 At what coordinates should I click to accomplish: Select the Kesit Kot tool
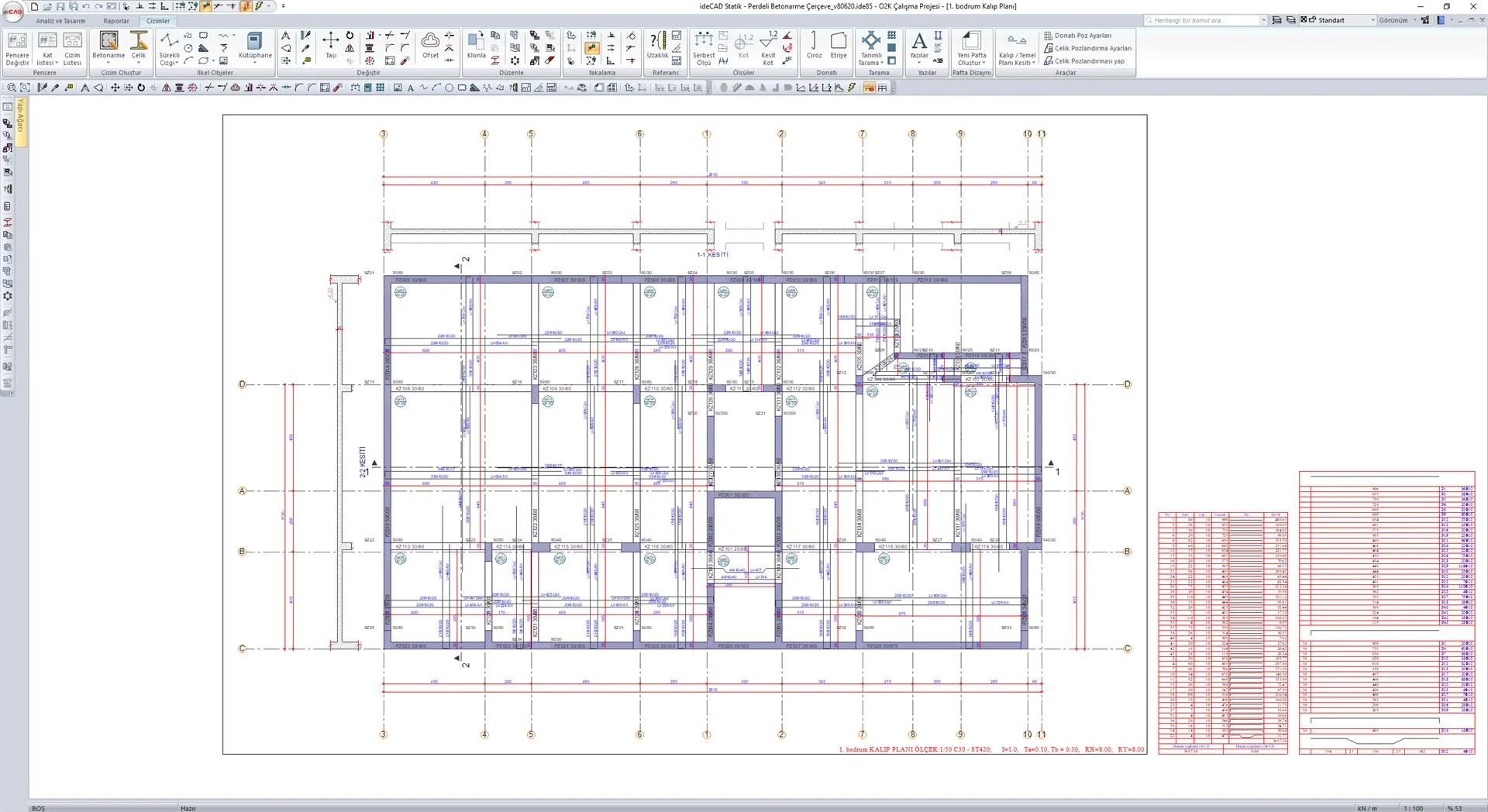point(768,49)
